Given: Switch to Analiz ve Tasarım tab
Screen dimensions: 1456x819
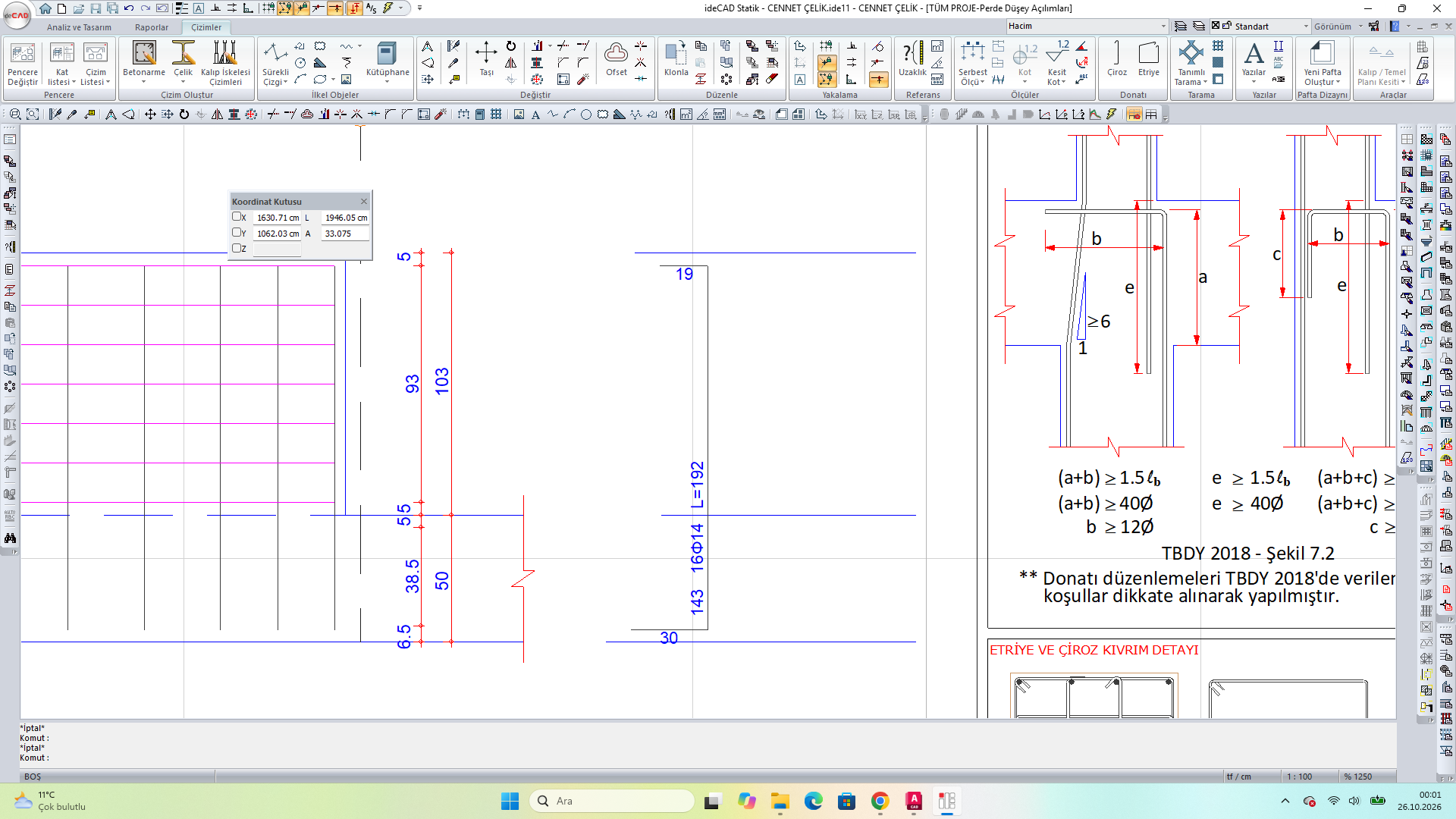Looking at the screenshot, I should 79,27.
